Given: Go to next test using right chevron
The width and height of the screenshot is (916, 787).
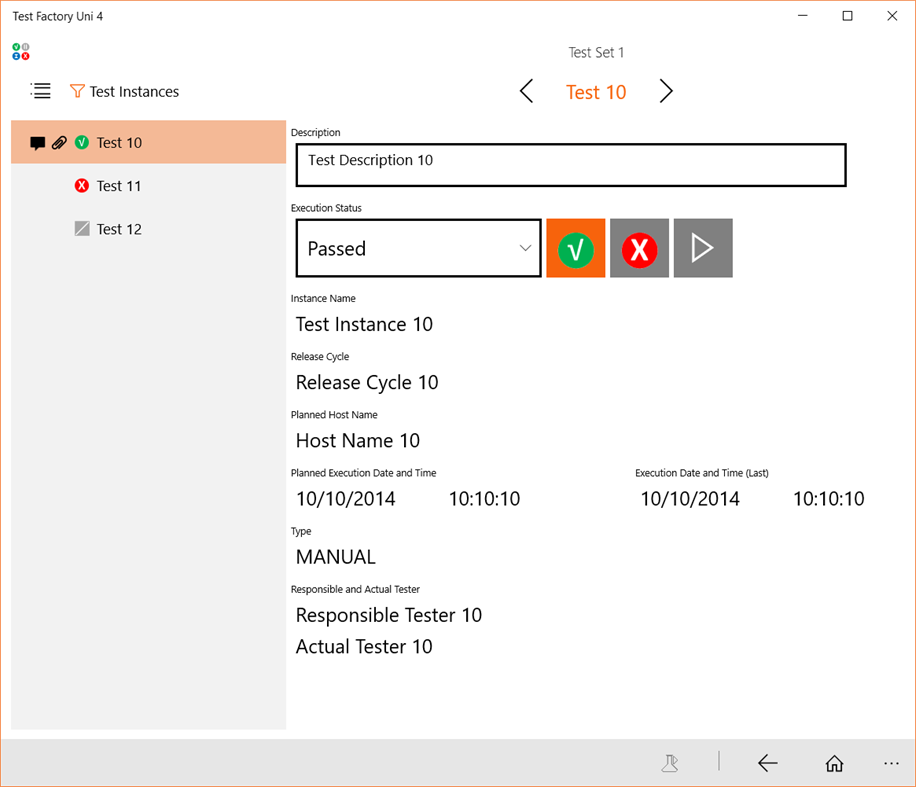Looking at the screenshot, I should [x=666, y=91].
